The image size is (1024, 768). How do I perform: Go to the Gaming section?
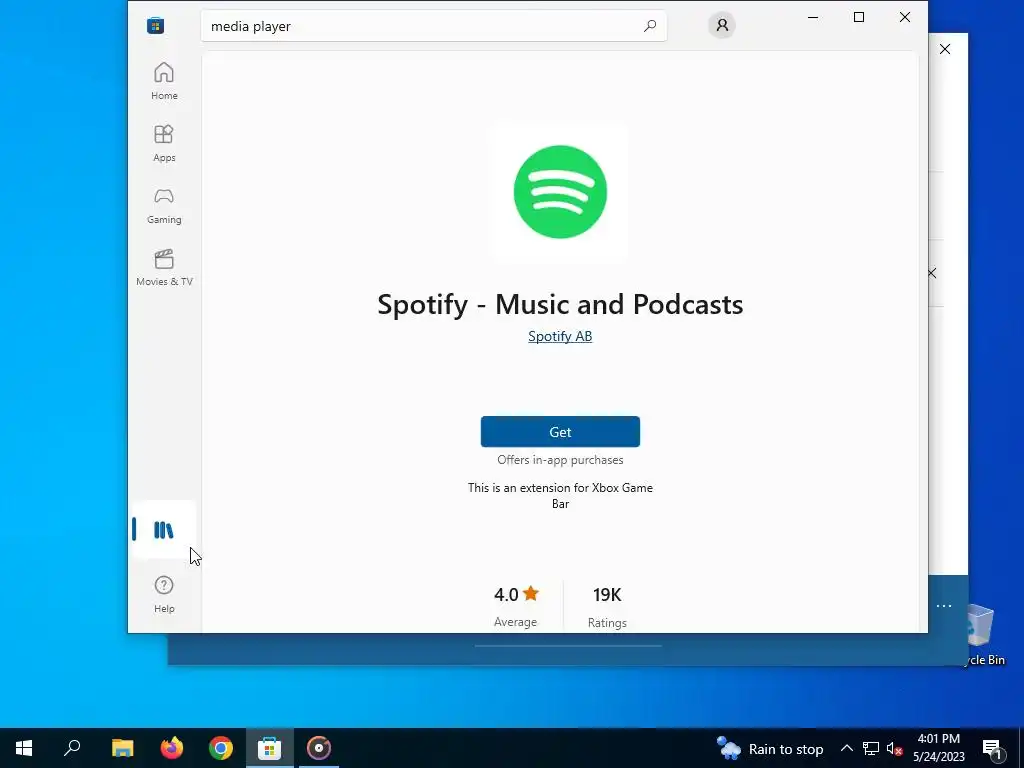(x=164, y=206)
